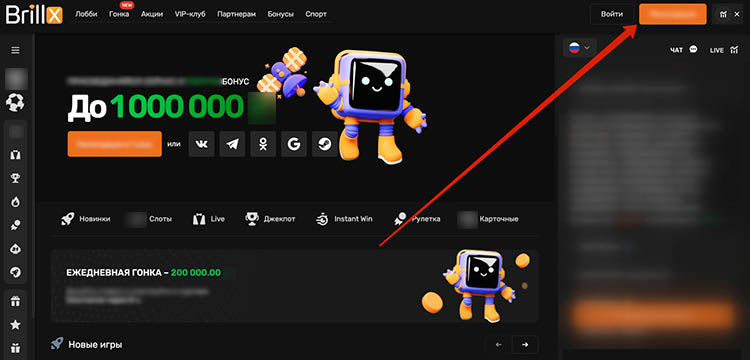Close the right side panel
Screen dimensions: 750x360
[737, 14]
